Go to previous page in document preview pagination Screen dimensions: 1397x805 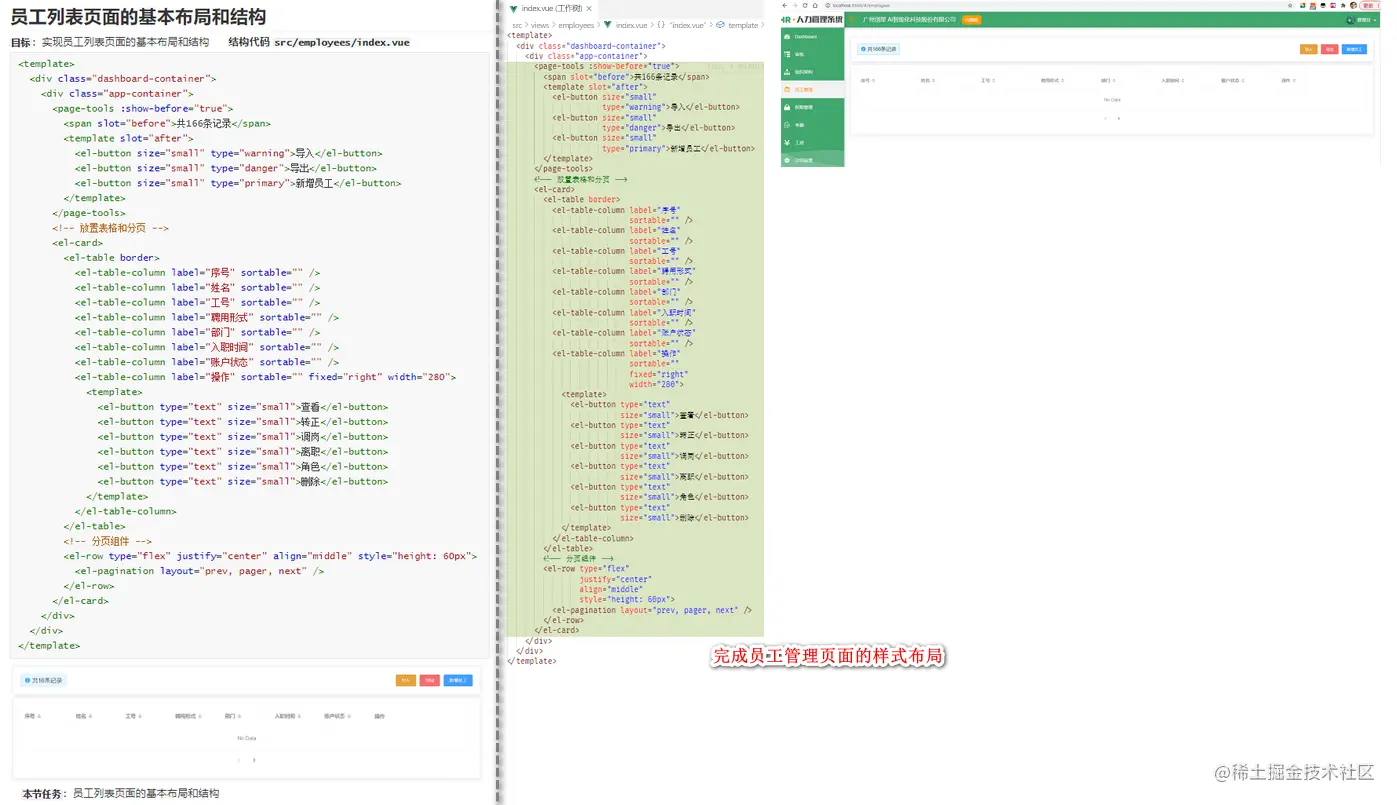(x=239, y=760)
